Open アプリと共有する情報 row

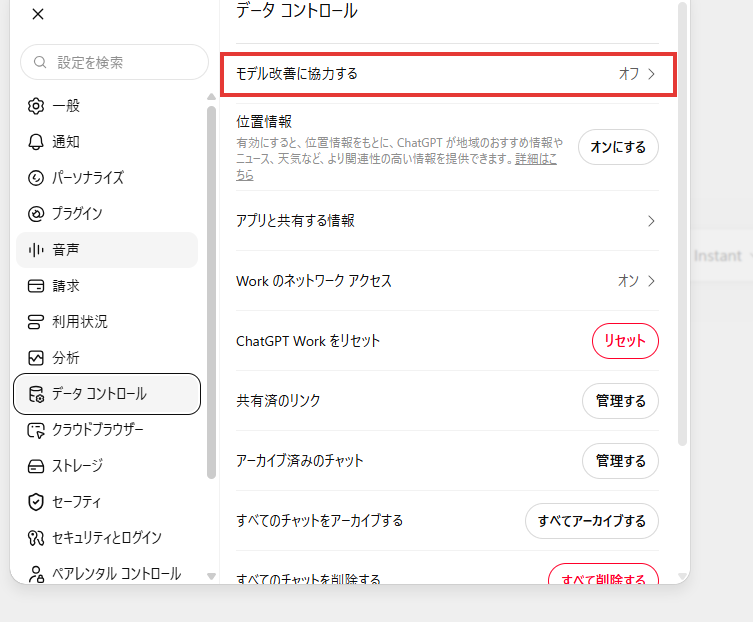click(x=447, y=221)
